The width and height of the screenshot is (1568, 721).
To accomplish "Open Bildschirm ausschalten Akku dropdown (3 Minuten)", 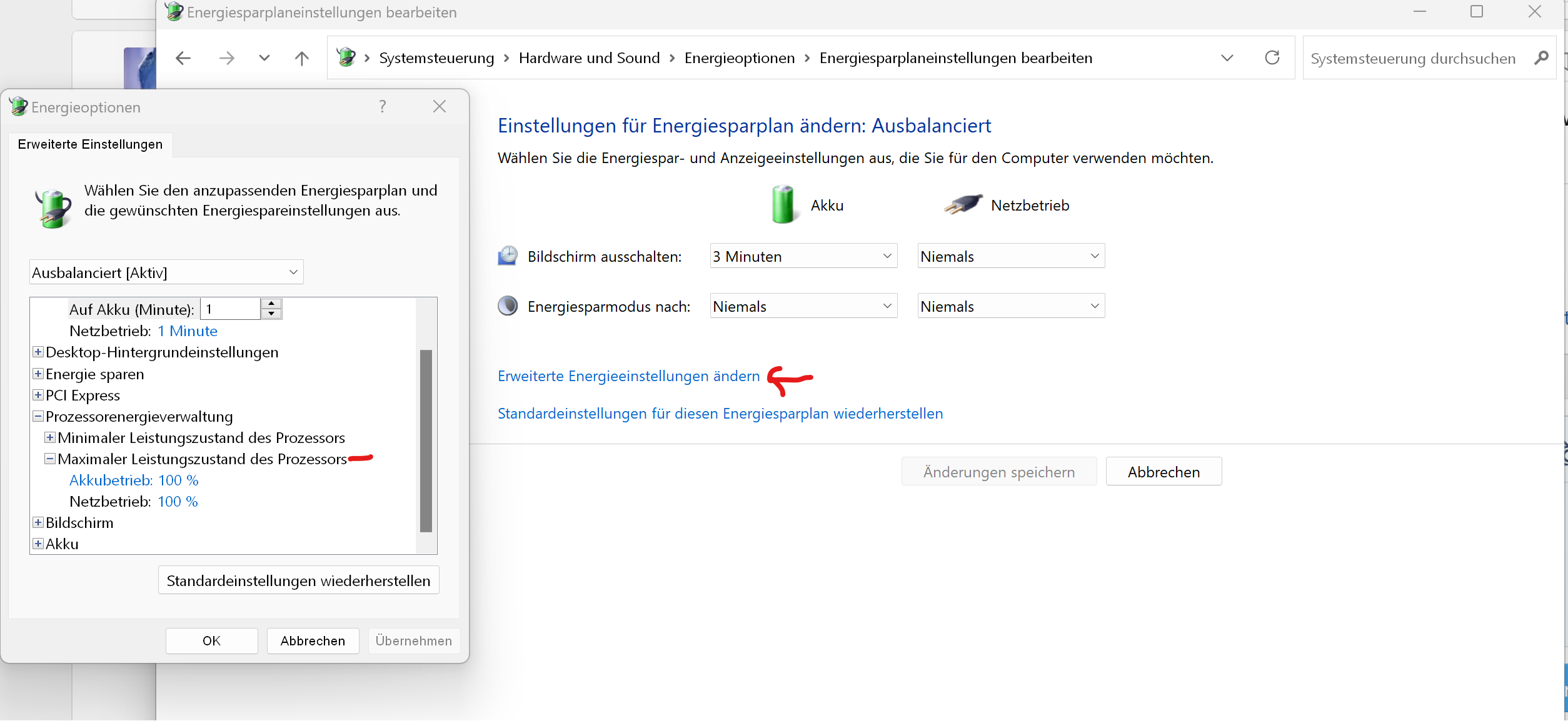I will (803, 256).
